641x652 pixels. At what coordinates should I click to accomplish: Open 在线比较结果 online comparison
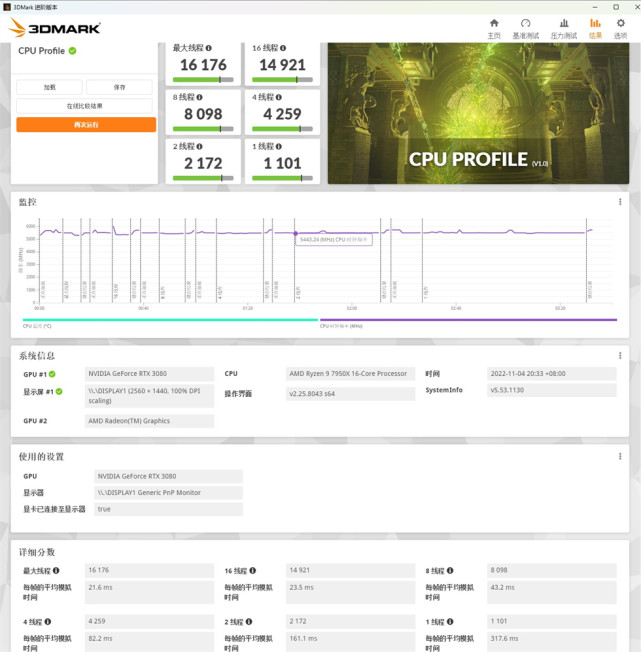84,106
